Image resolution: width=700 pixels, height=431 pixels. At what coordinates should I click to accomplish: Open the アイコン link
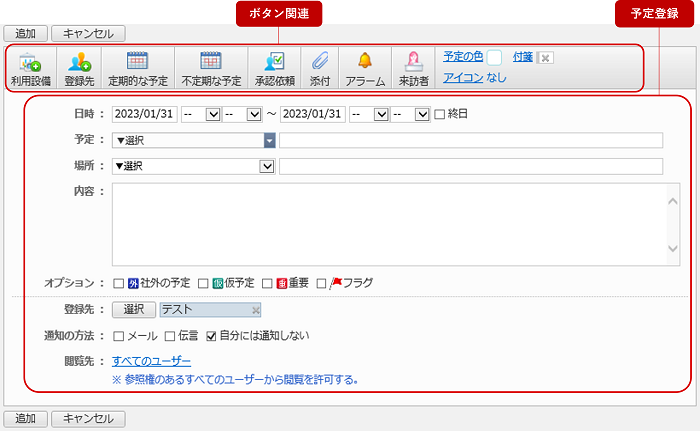[463, 77]
